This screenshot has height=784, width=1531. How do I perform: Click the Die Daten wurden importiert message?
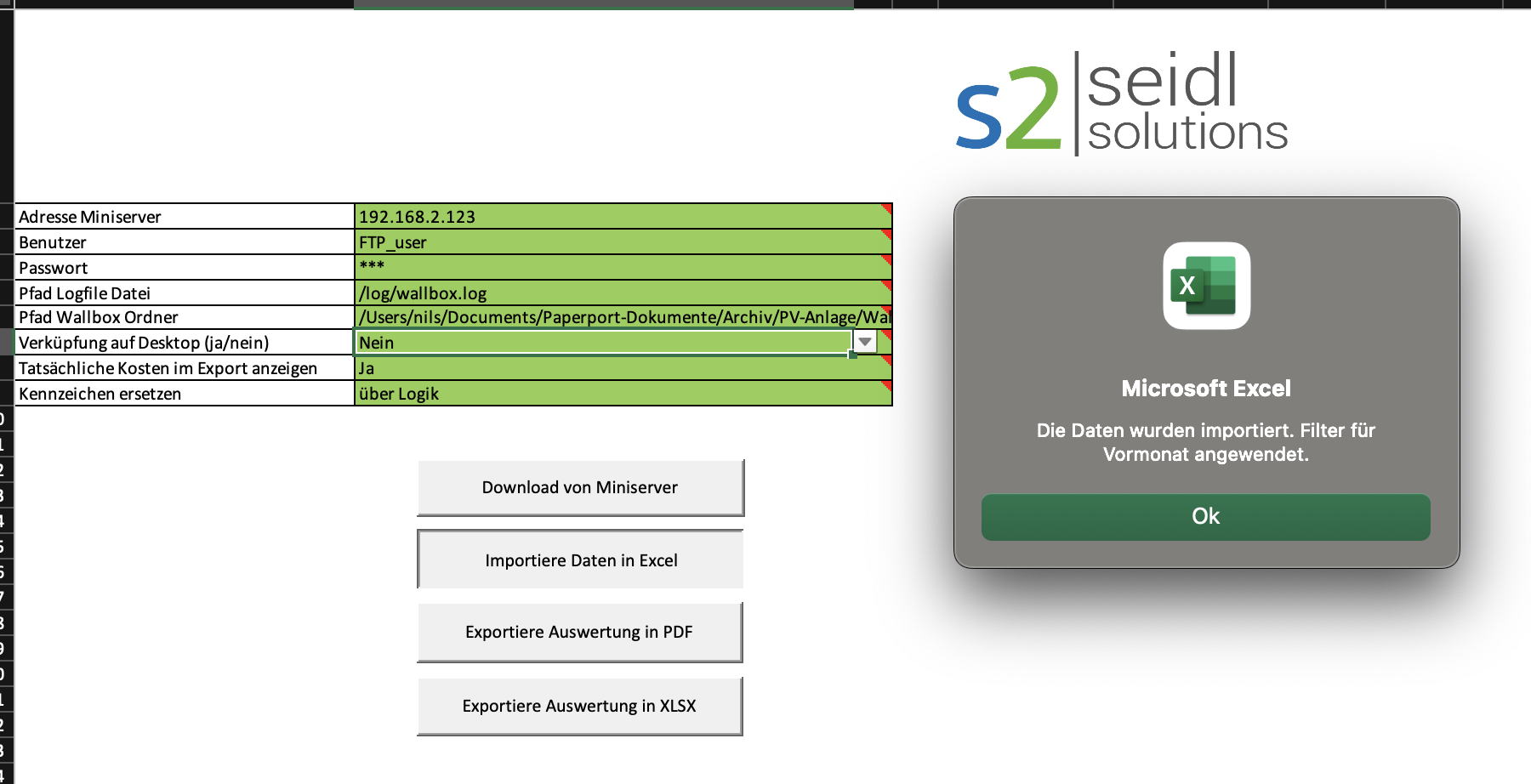pos(1206,442)
